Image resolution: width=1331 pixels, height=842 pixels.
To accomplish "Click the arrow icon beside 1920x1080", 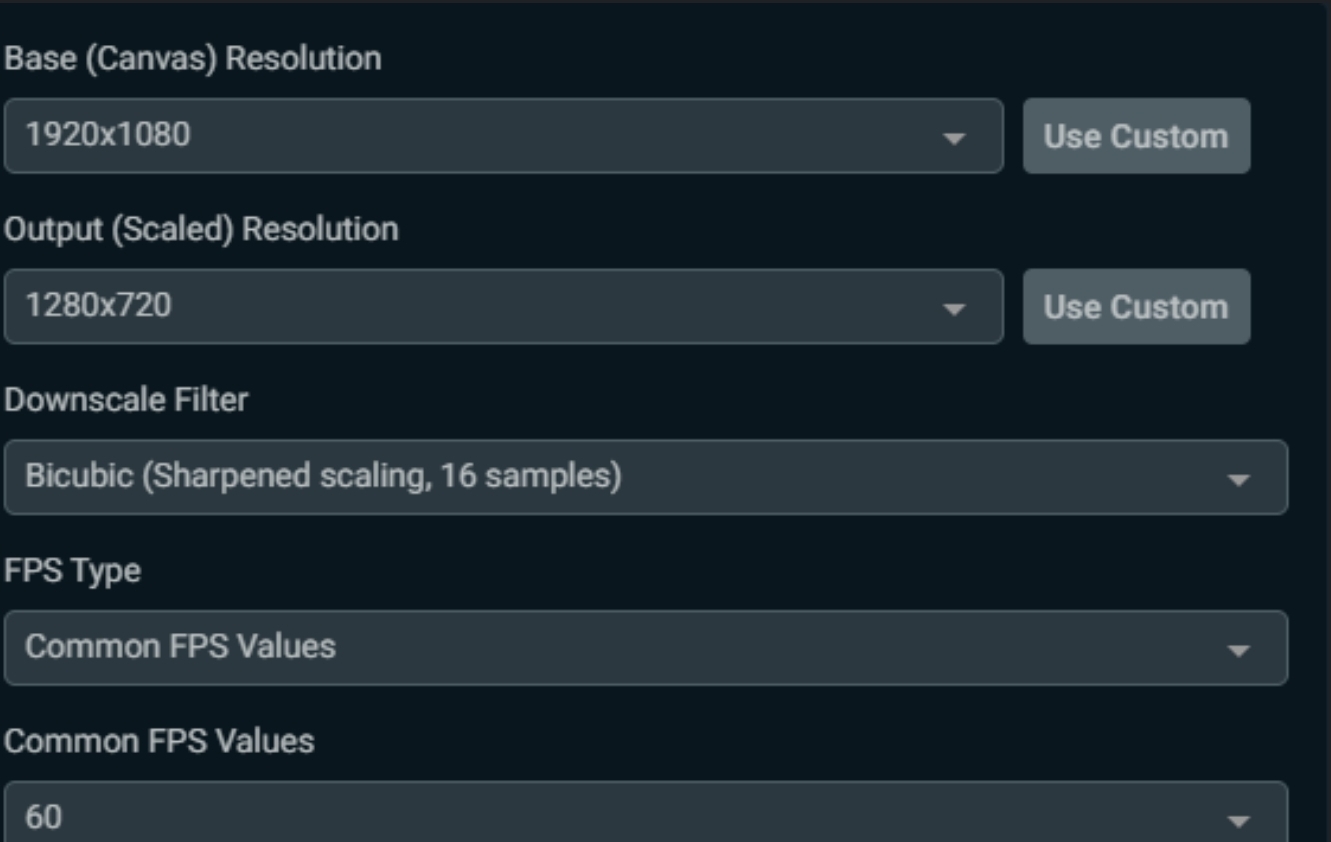I will pos(955,138).
